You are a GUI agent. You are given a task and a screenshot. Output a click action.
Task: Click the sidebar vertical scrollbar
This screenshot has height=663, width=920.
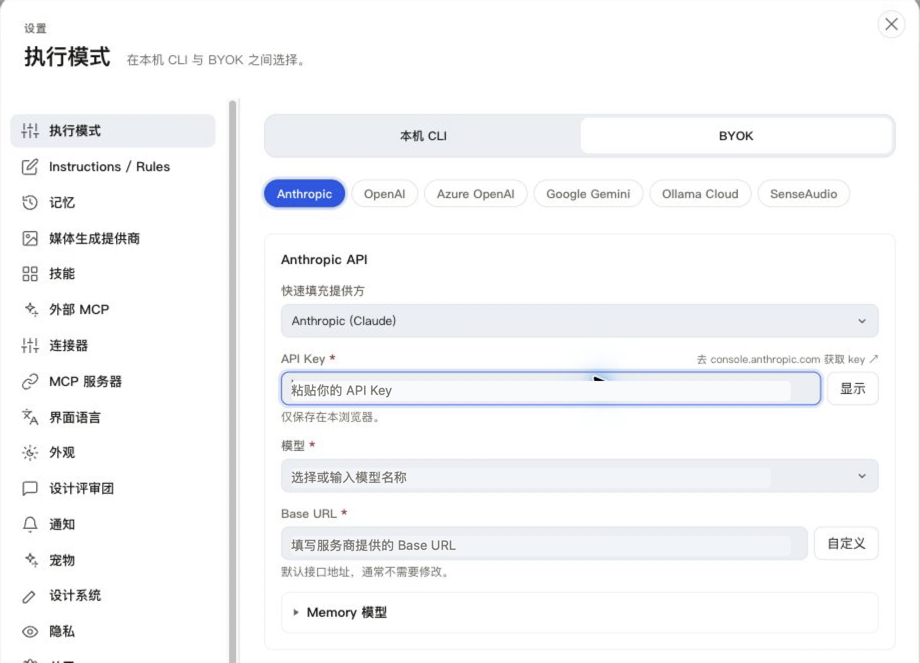(x=232, y=381)
